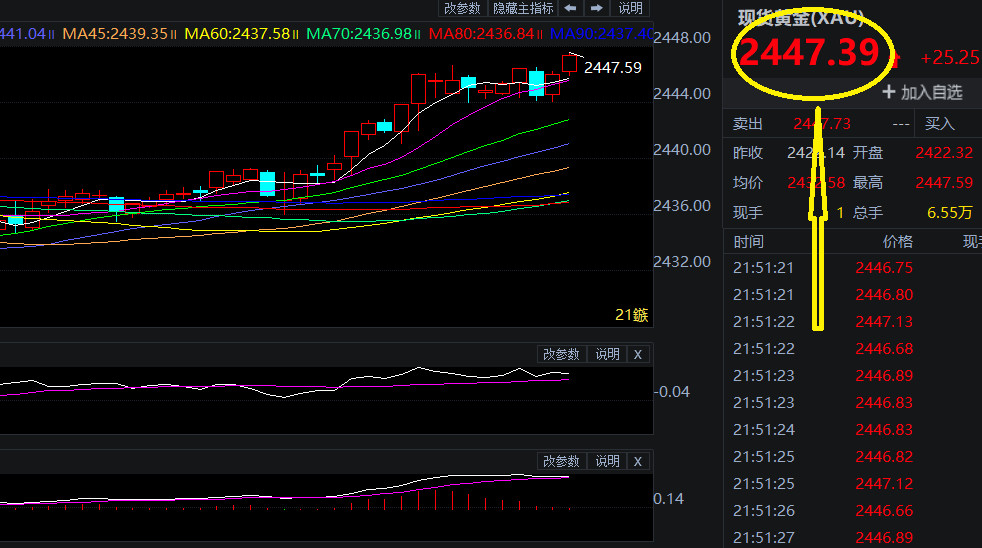Close the second sub-indicator panel with X

(x=638, y=462)
